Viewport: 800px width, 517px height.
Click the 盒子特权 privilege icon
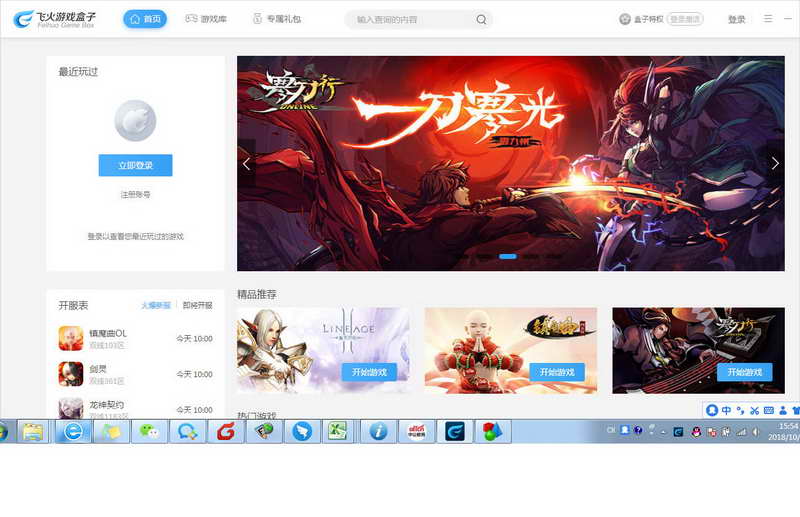[x=624, y=19]
